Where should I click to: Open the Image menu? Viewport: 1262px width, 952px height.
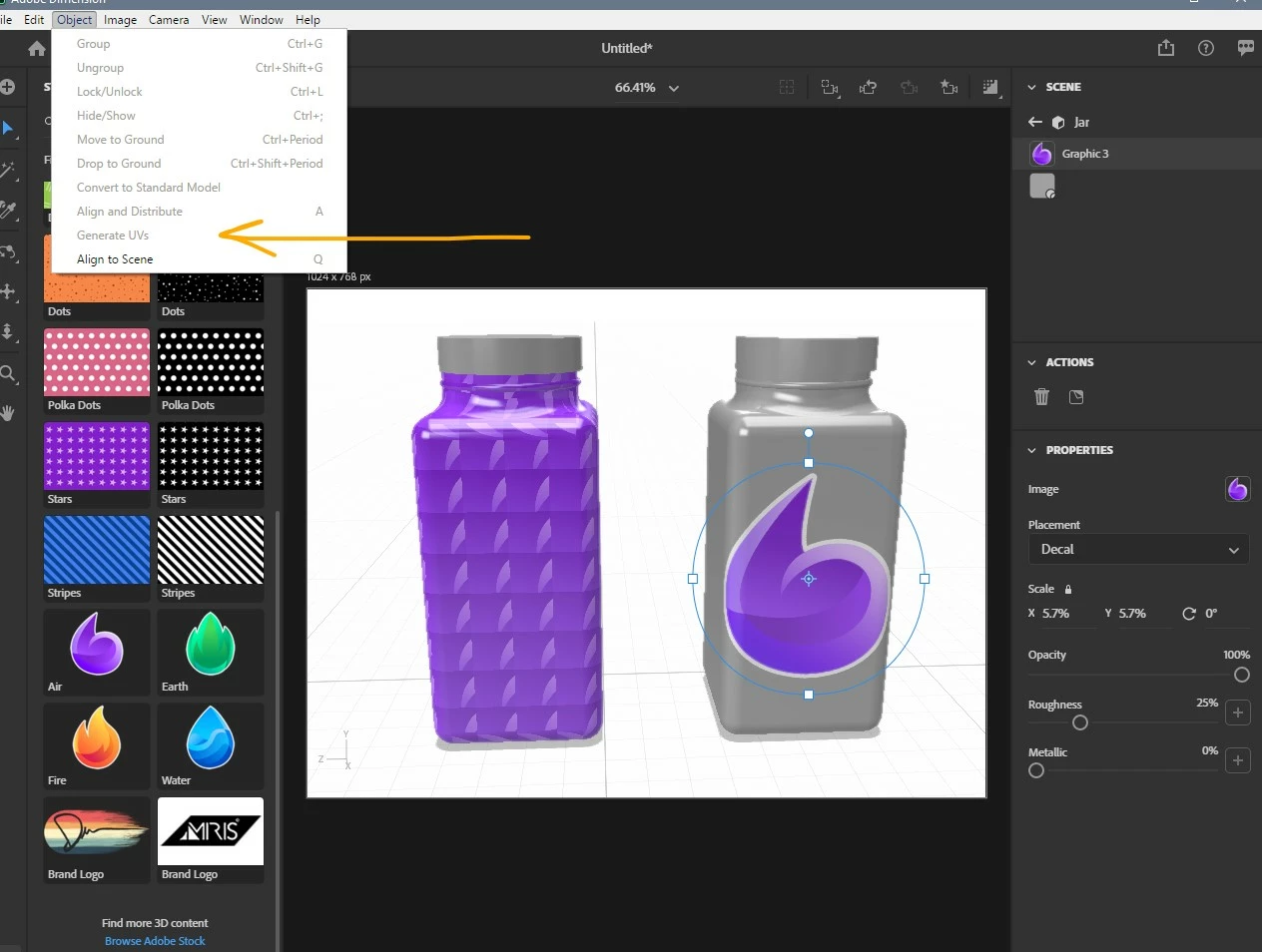click(120, 19)
